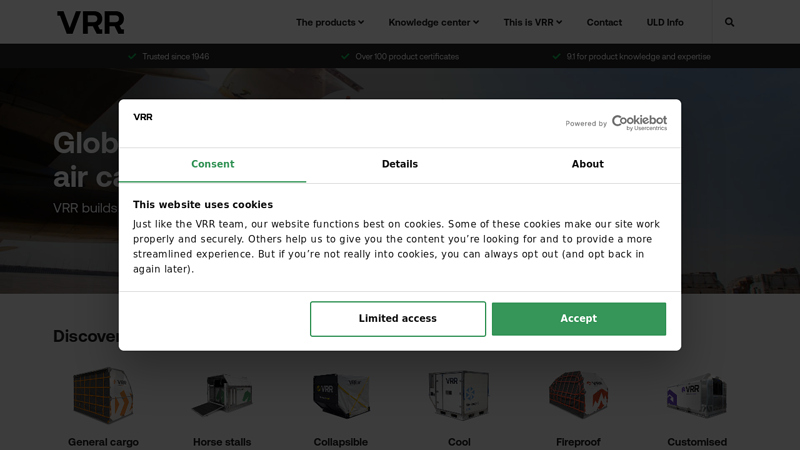800x450 pixels.
Task: Click the Fireproof label
Action: click(x=578, y=442)
